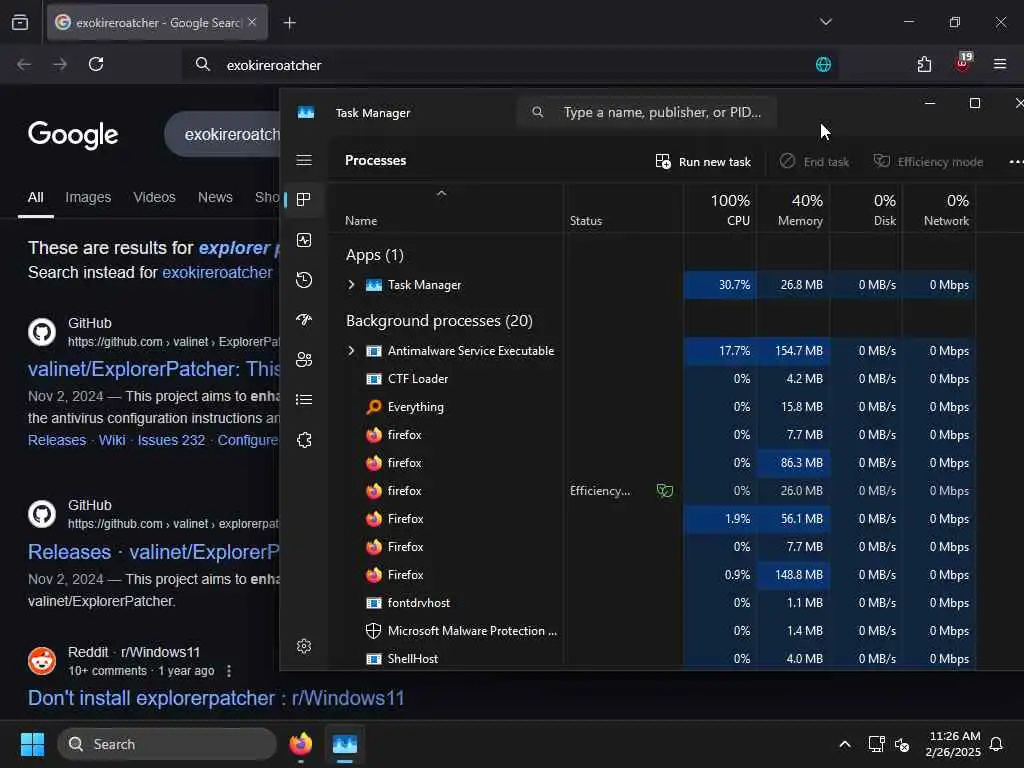1024x768 pixels.
Task: Open Users icon in Task Manager sidebar
Action: [304, 360]
